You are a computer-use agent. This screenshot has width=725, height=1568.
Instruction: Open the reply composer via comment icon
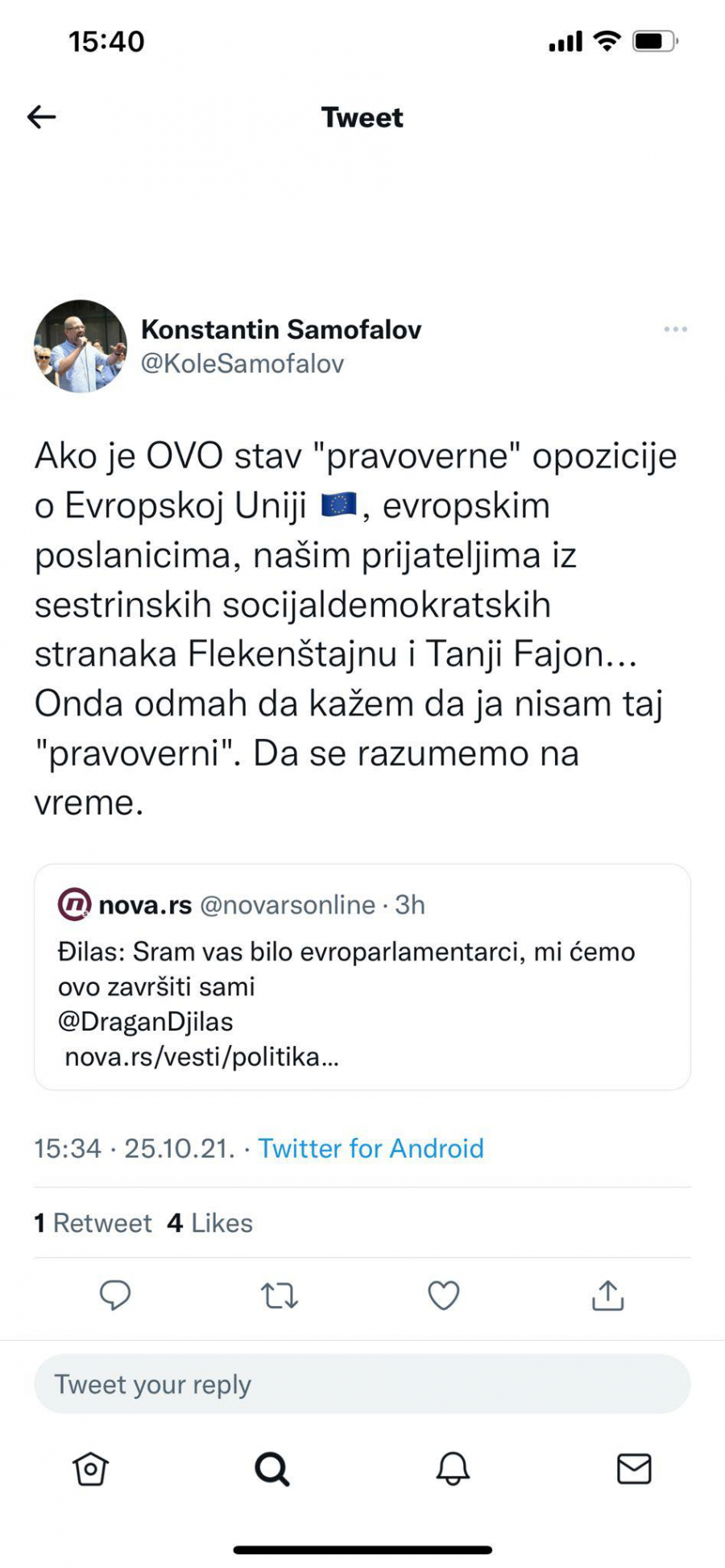pyautogui.click(x=115, y=1296)
